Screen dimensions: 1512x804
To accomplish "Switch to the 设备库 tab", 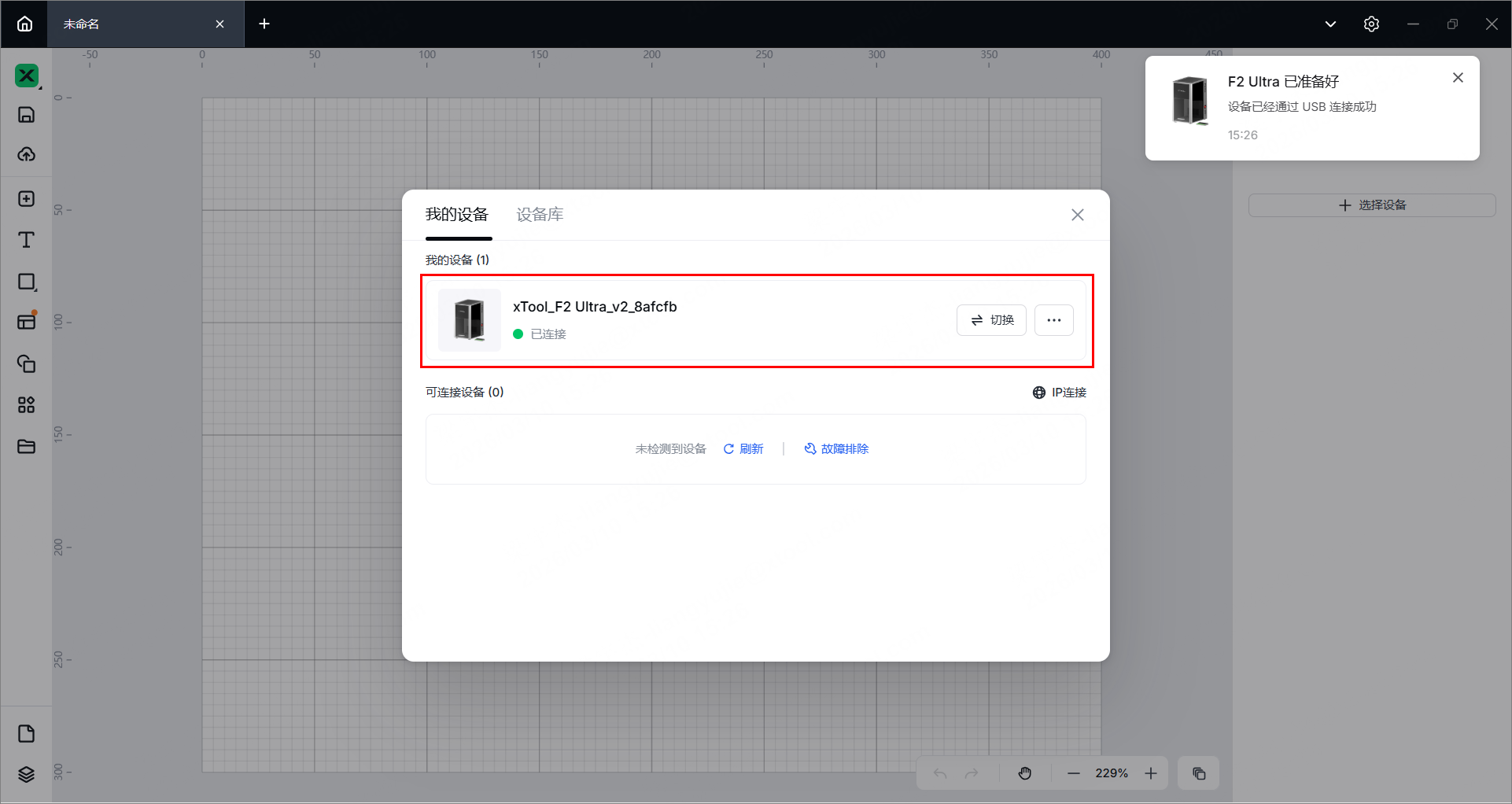I will pos(540,215).
